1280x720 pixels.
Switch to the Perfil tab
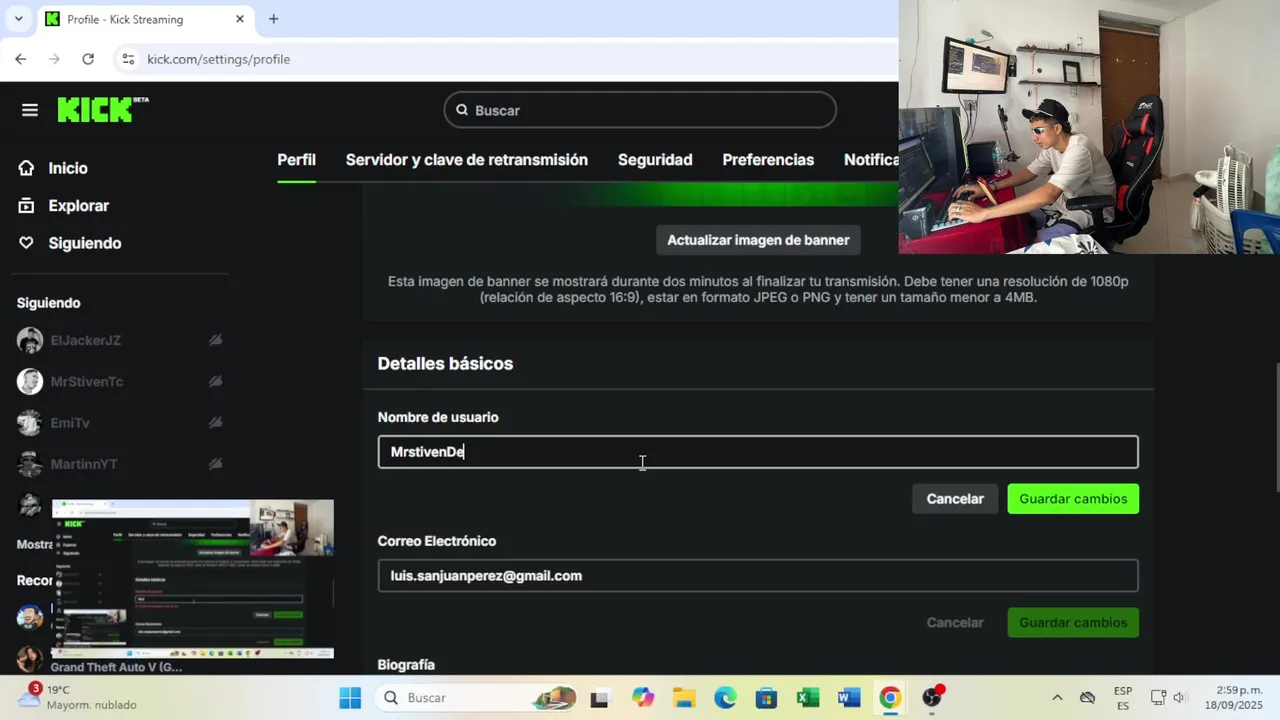click(x=296, y=160)
